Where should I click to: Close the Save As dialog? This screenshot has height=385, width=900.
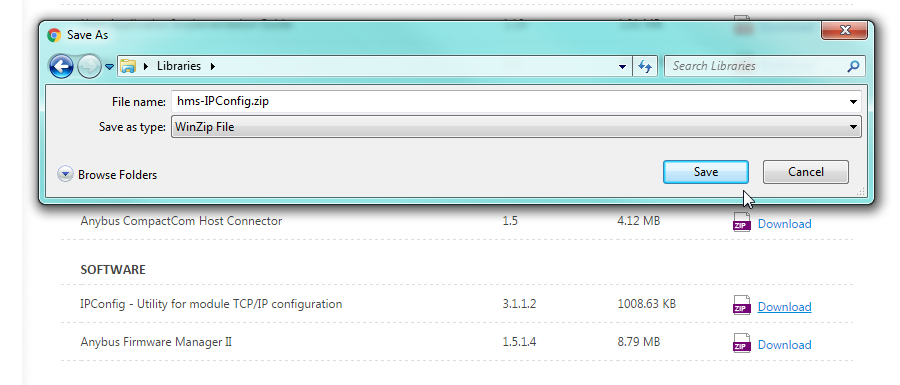point(844,30)
